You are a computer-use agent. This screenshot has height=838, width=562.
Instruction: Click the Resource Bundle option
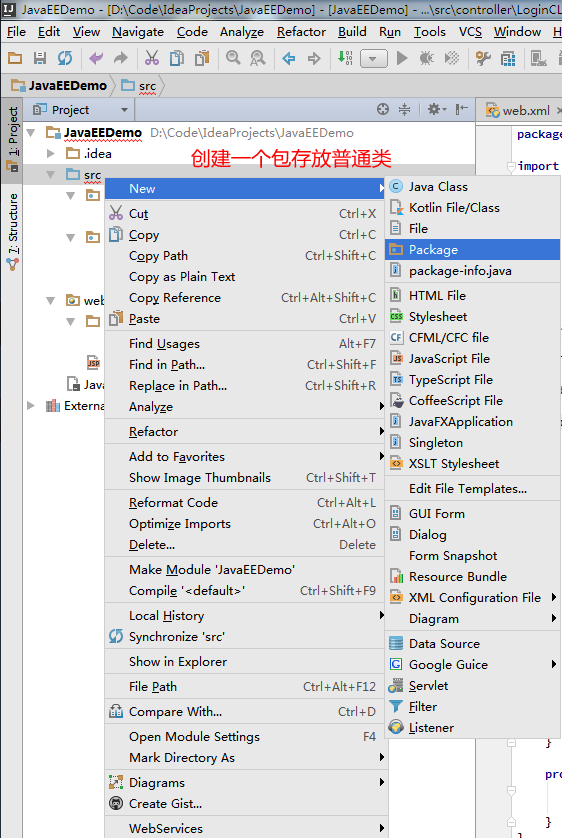point(472,577)
